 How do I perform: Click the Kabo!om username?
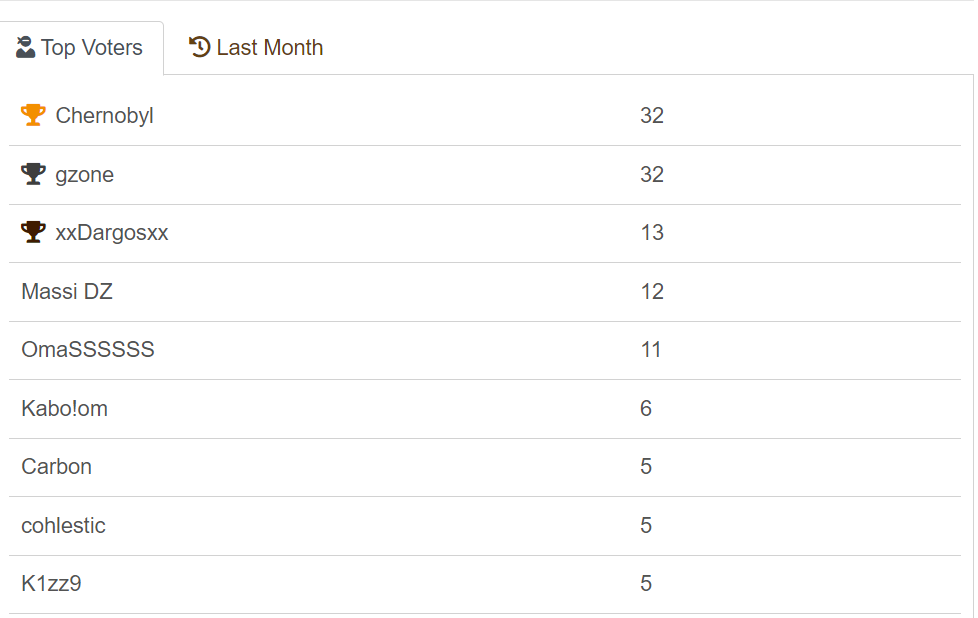[x=64, y=408]
